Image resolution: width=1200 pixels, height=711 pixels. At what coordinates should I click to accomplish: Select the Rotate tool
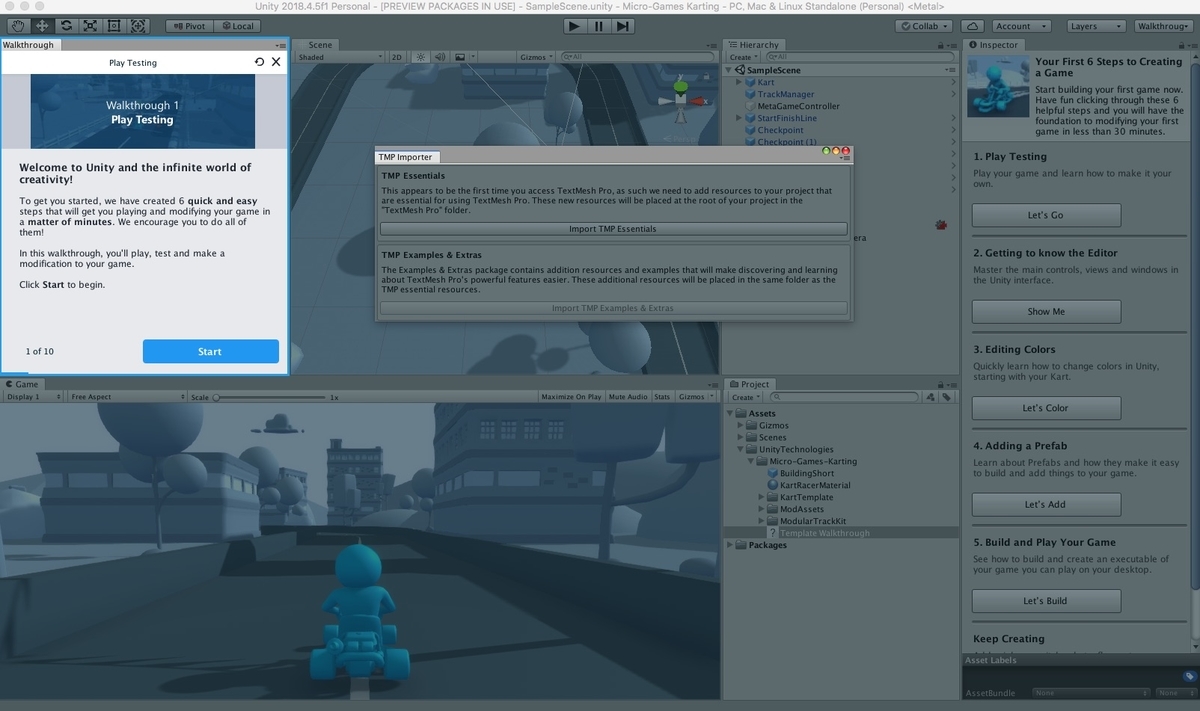point(65,26)
